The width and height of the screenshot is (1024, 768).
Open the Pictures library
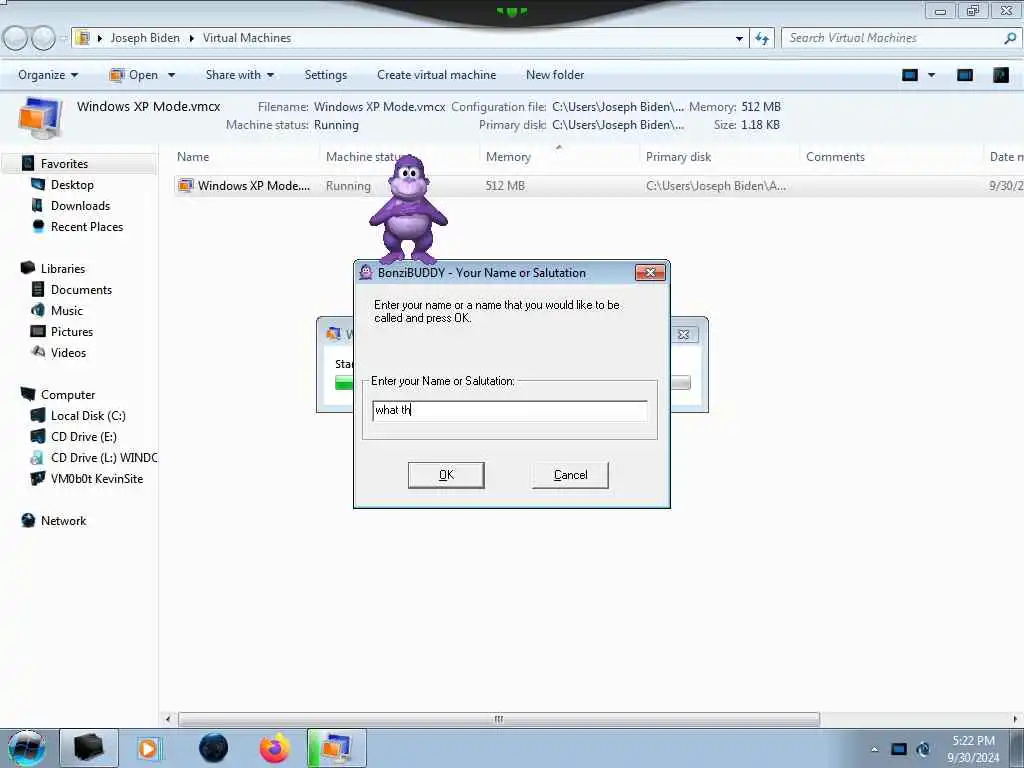[72, 331]
